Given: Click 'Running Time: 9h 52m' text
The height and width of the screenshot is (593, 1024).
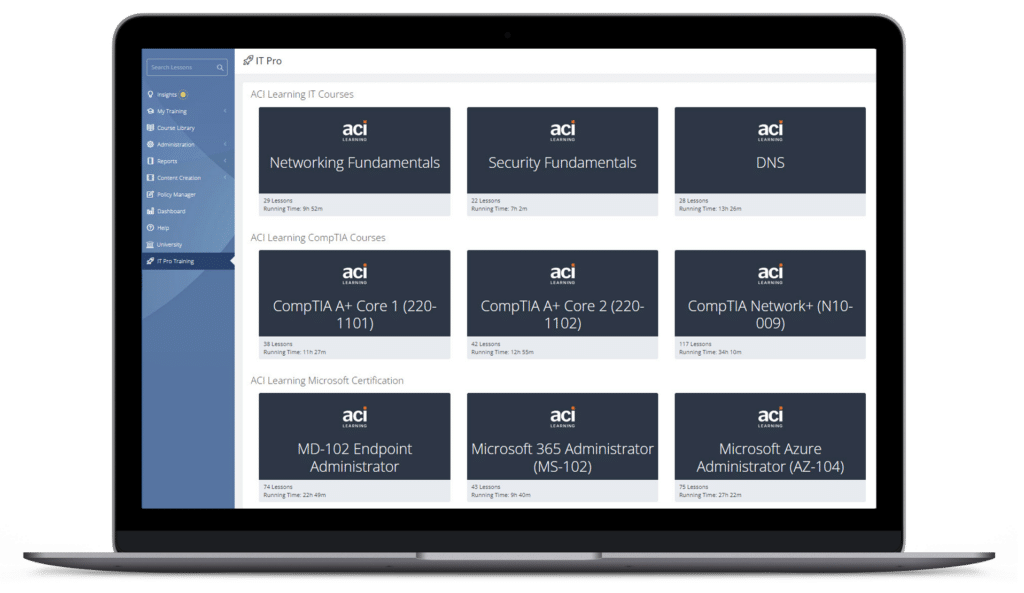Looking at the screenshot, I should (293, 209).
